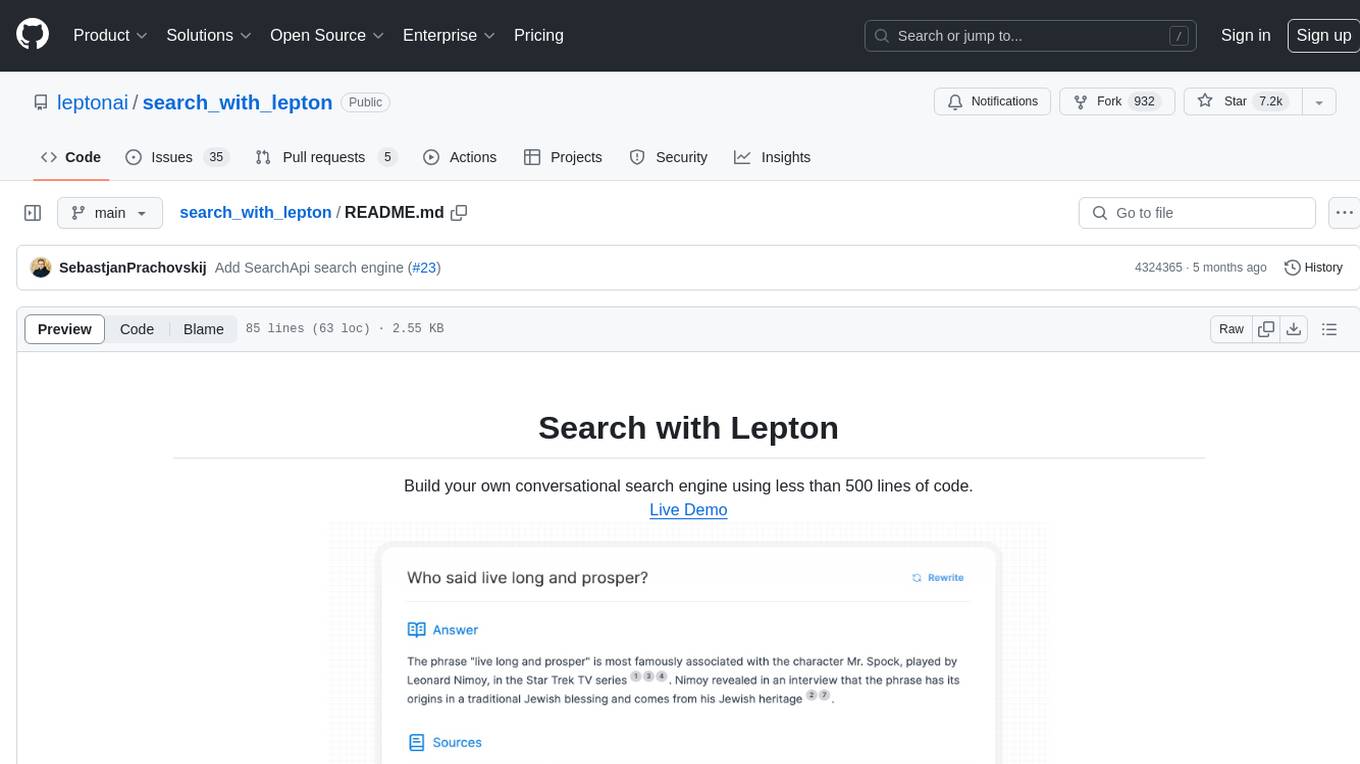This screenshot has height=764, width=1360.
Task: Select the Blame view
Action: point(203,329)
